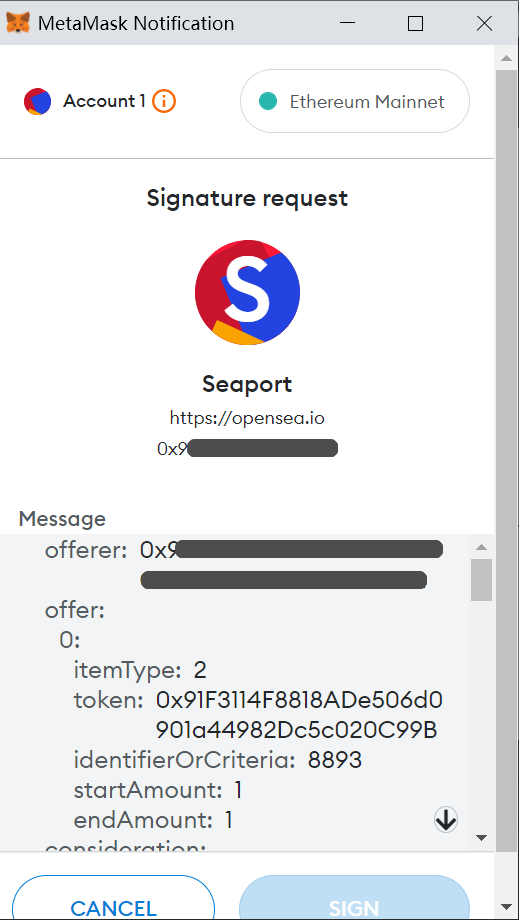Click the window scroll-down arrow at bottom right
Viewport: 519px width, 920px height.
[x=506, y=906]
